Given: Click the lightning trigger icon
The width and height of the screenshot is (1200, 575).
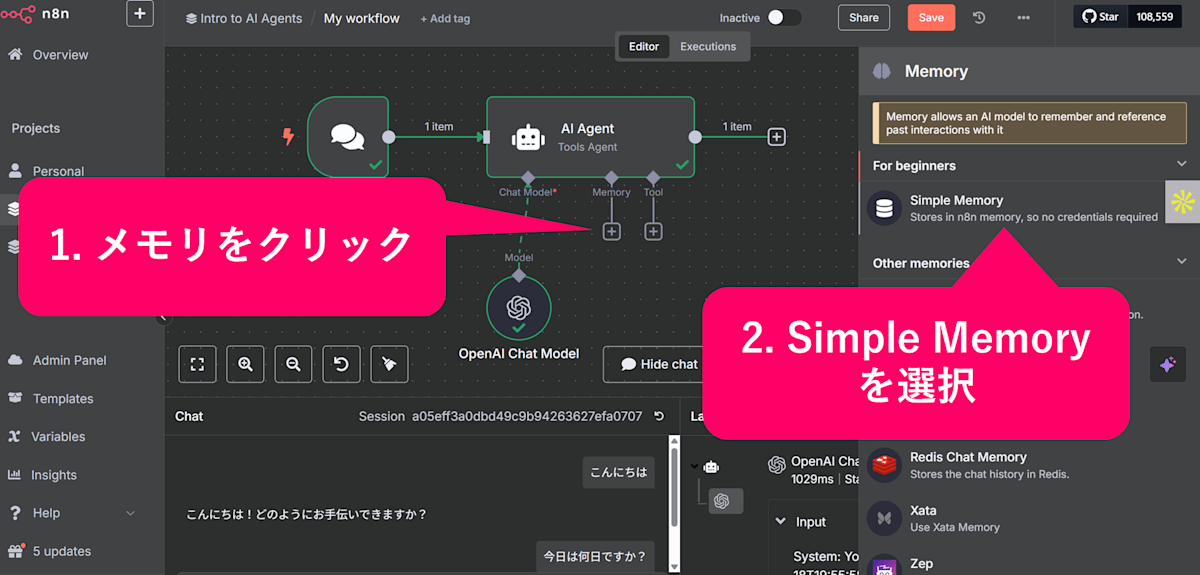Looking at the screenshot, I should [x=289, y=137].
